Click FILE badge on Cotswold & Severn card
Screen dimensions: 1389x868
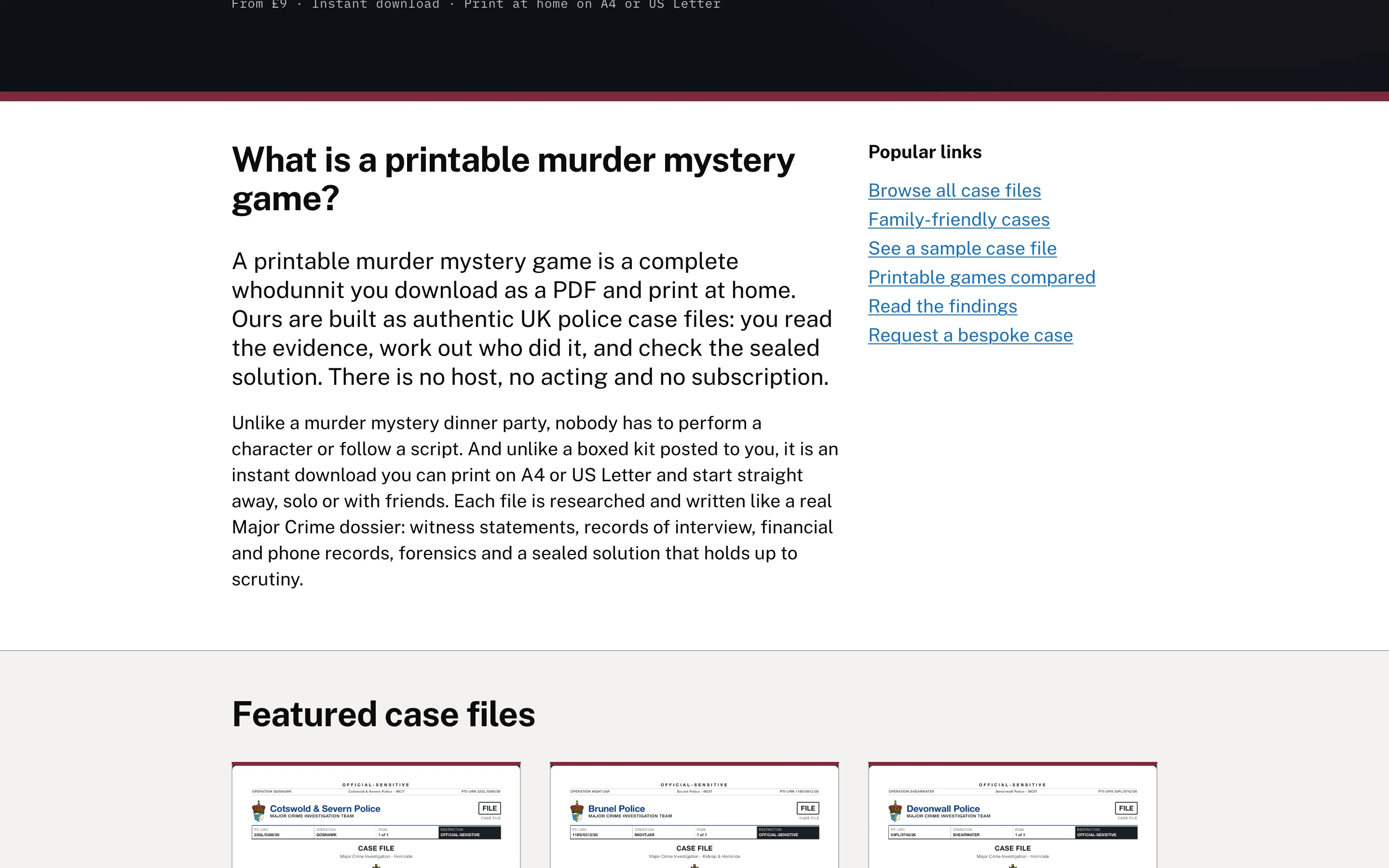click(490, 808)
